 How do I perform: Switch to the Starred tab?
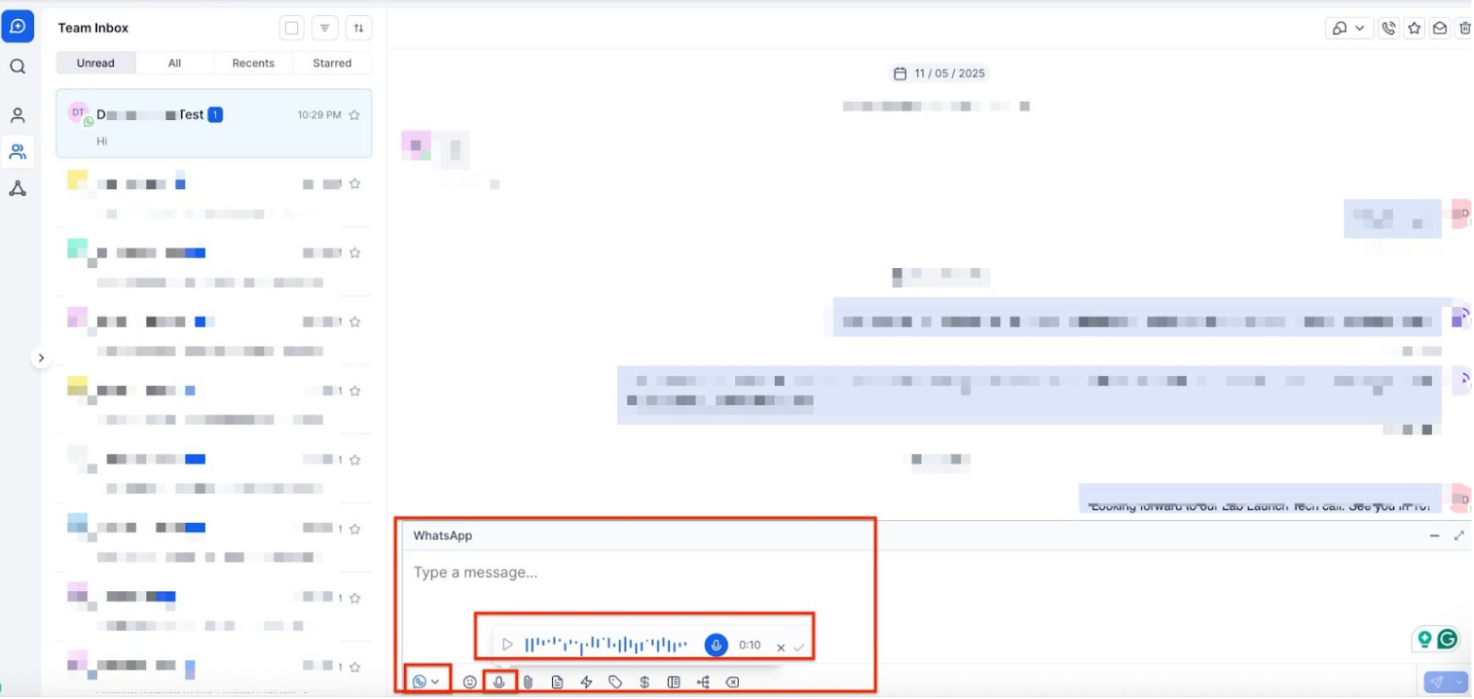click(331, 63)
